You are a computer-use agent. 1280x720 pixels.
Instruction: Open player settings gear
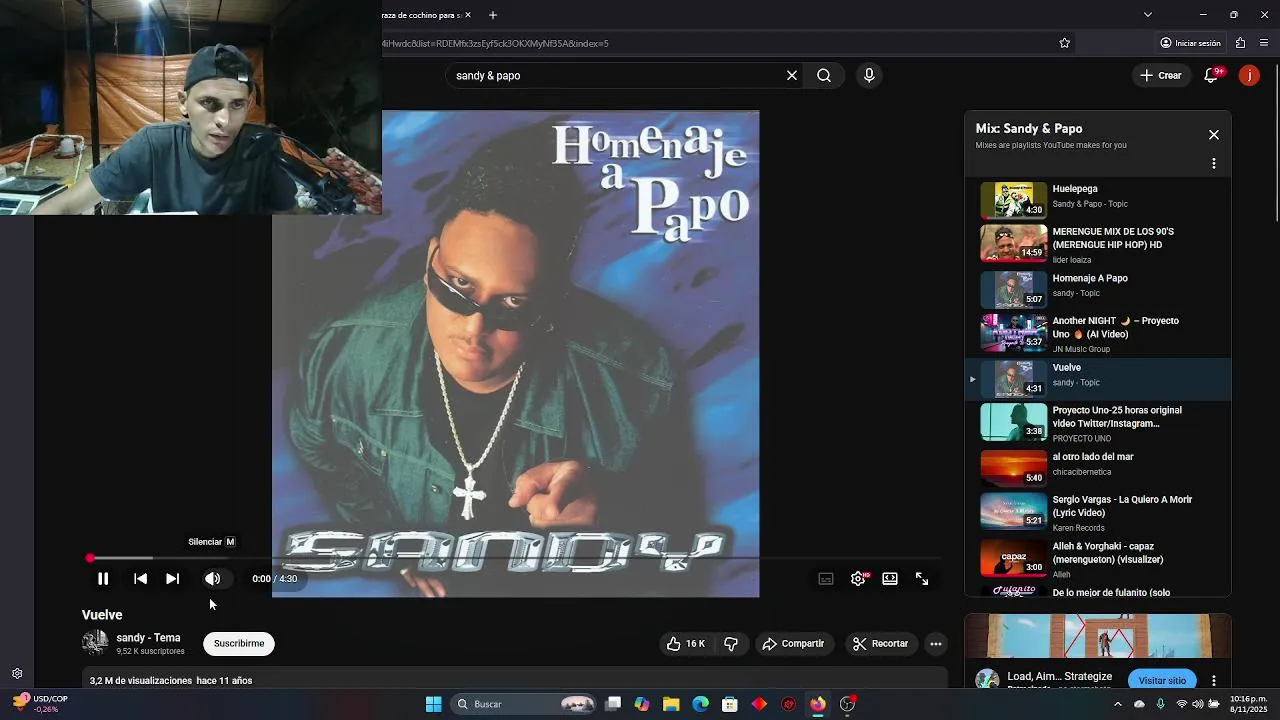click(858, 579)
